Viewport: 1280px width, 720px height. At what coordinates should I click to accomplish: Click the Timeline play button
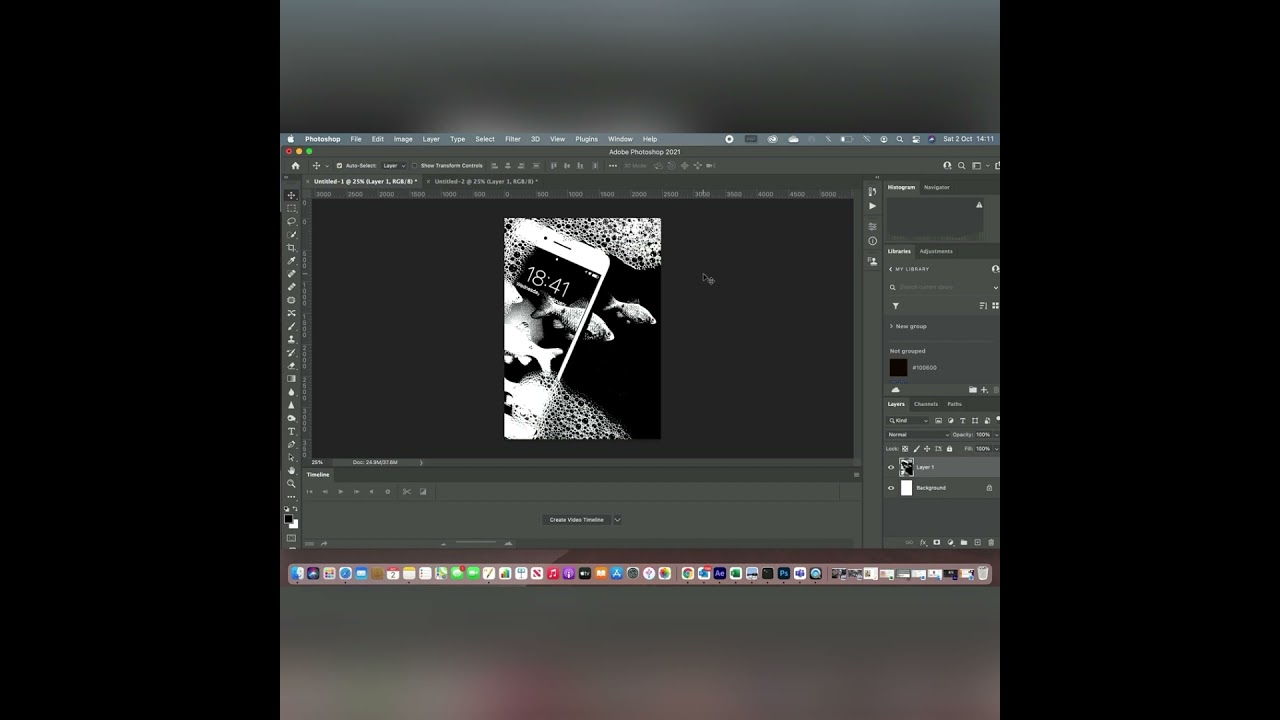(340, 491)
